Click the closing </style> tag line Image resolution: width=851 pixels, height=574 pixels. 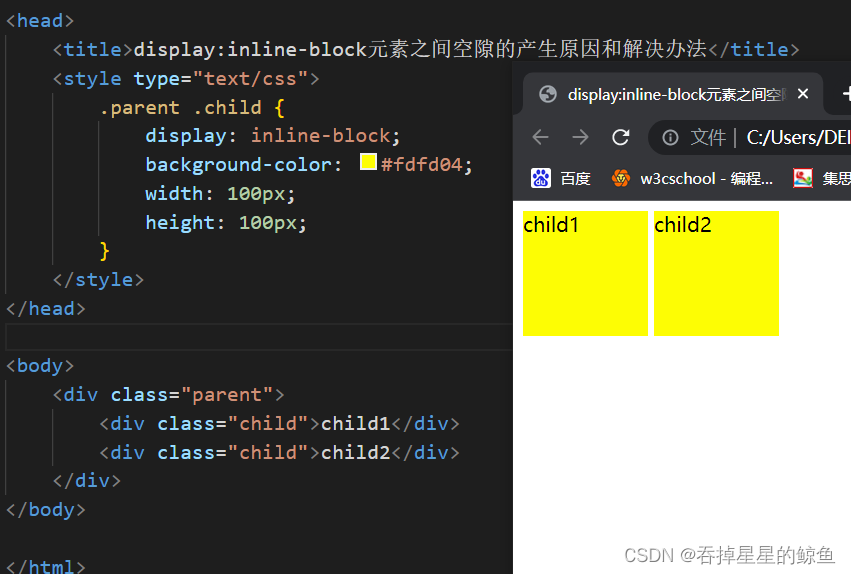[98, 280]
